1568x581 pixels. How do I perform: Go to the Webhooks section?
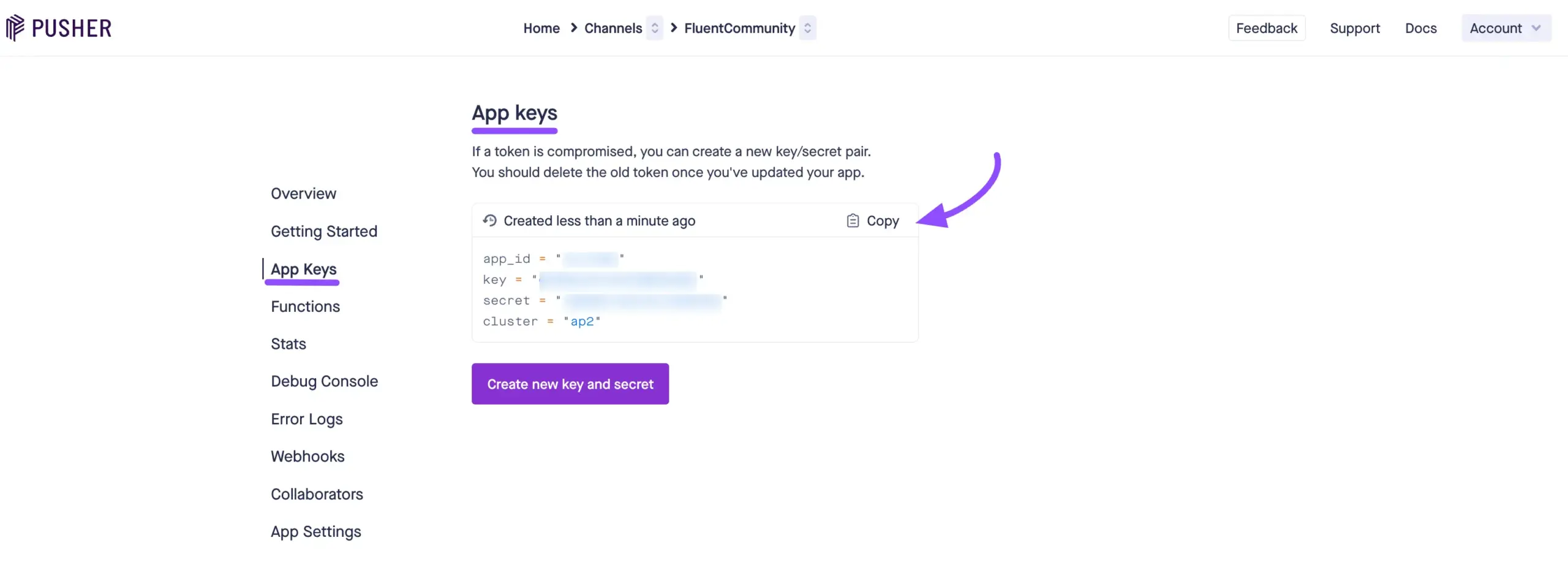307,457
